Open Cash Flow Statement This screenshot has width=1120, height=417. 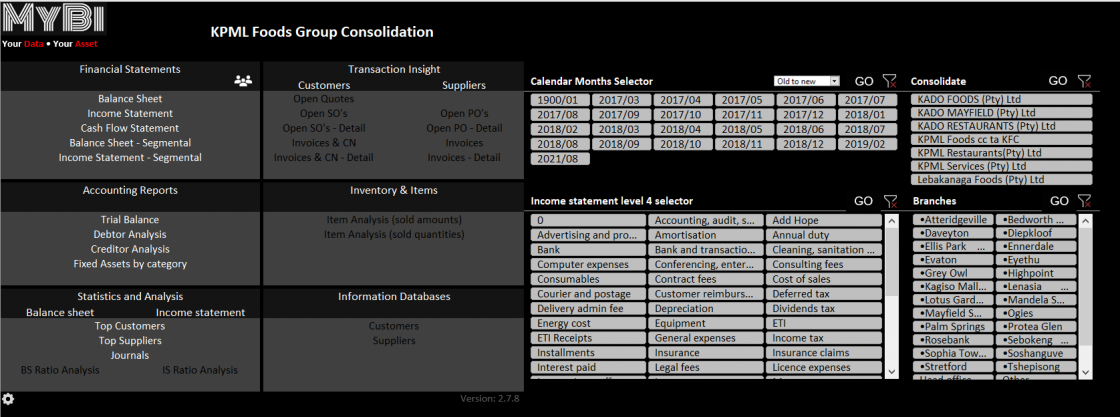[x=130, y=128]
